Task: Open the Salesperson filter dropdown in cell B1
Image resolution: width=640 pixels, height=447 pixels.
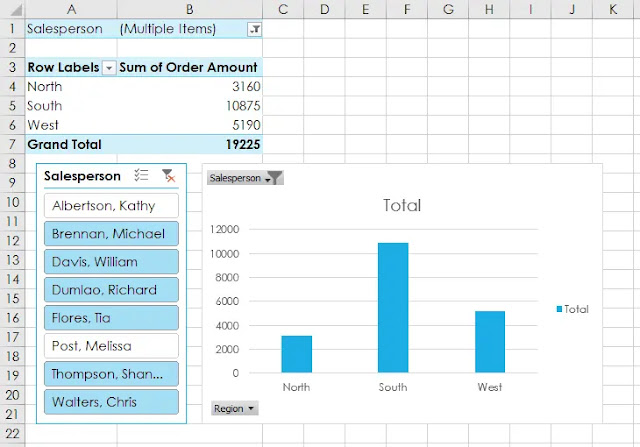Action: (x=255, y=29)
